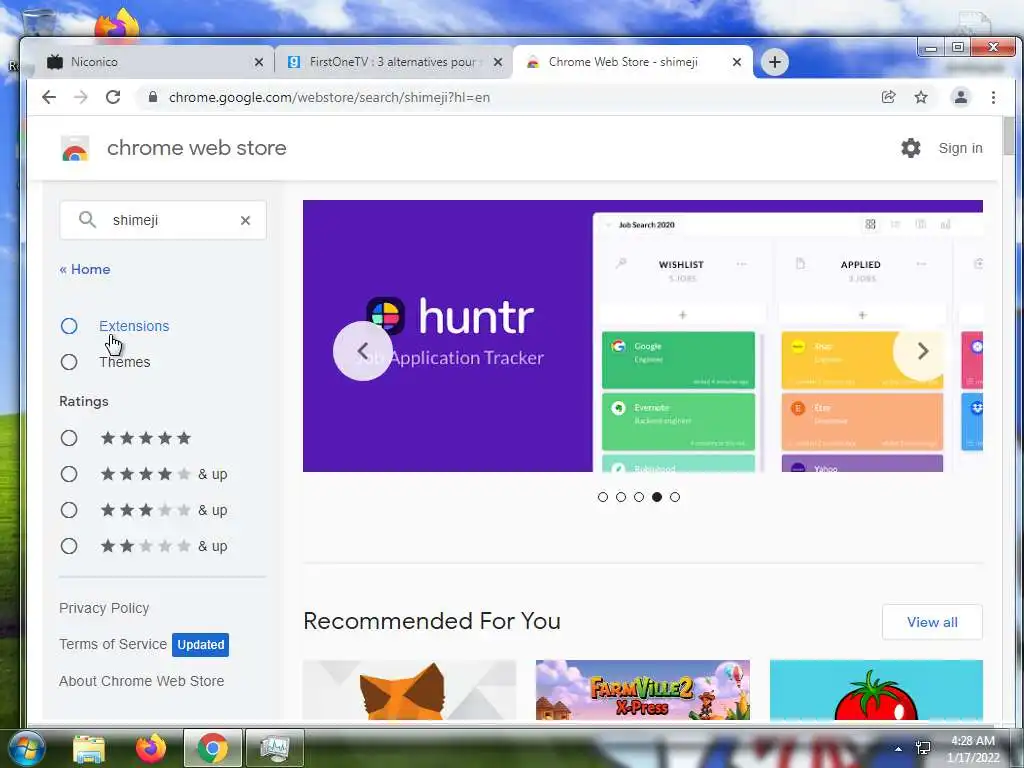
Task: Click the forward navigation arrow
Action: 81,97
